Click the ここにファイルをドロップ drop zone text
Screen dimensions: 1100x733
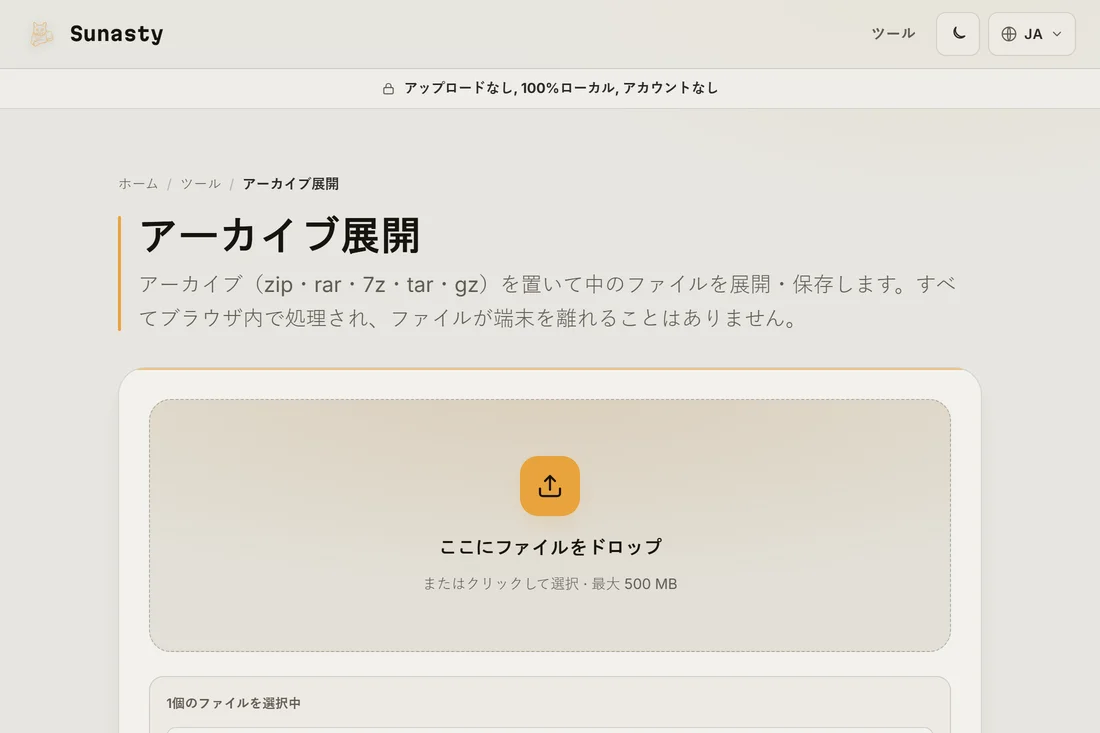(550, 547)
